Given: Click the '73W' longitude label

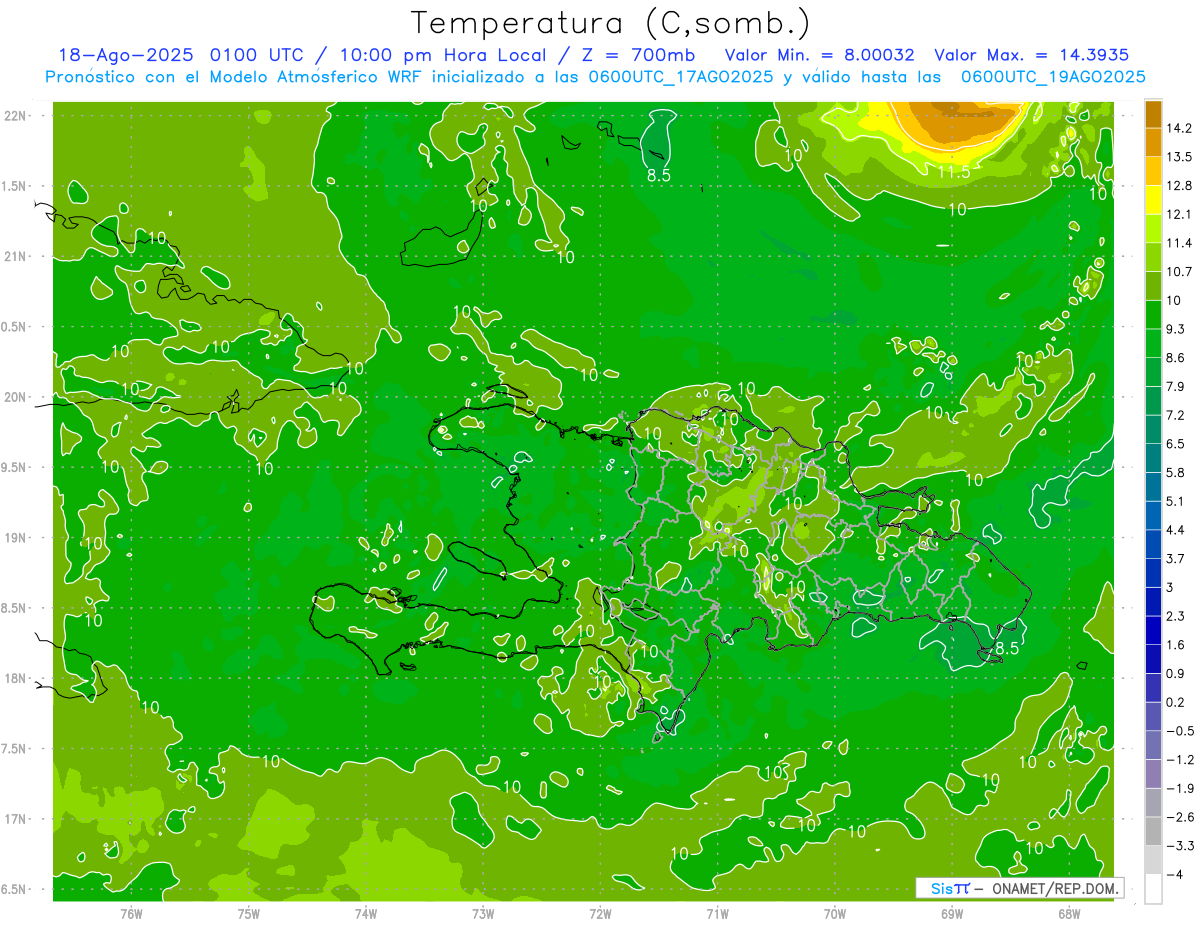Looking at the screenshot, I should (x=483, y=913).
